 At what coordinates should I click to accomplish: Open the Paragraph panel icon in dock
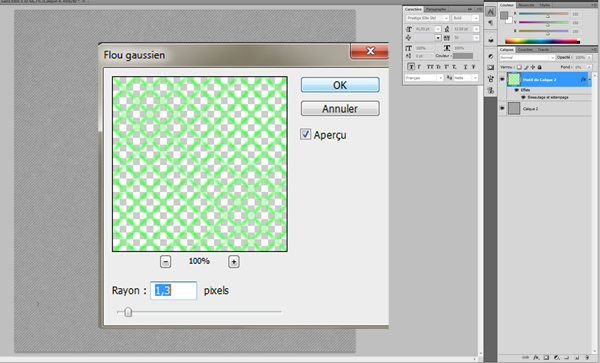tap(491, 23)
